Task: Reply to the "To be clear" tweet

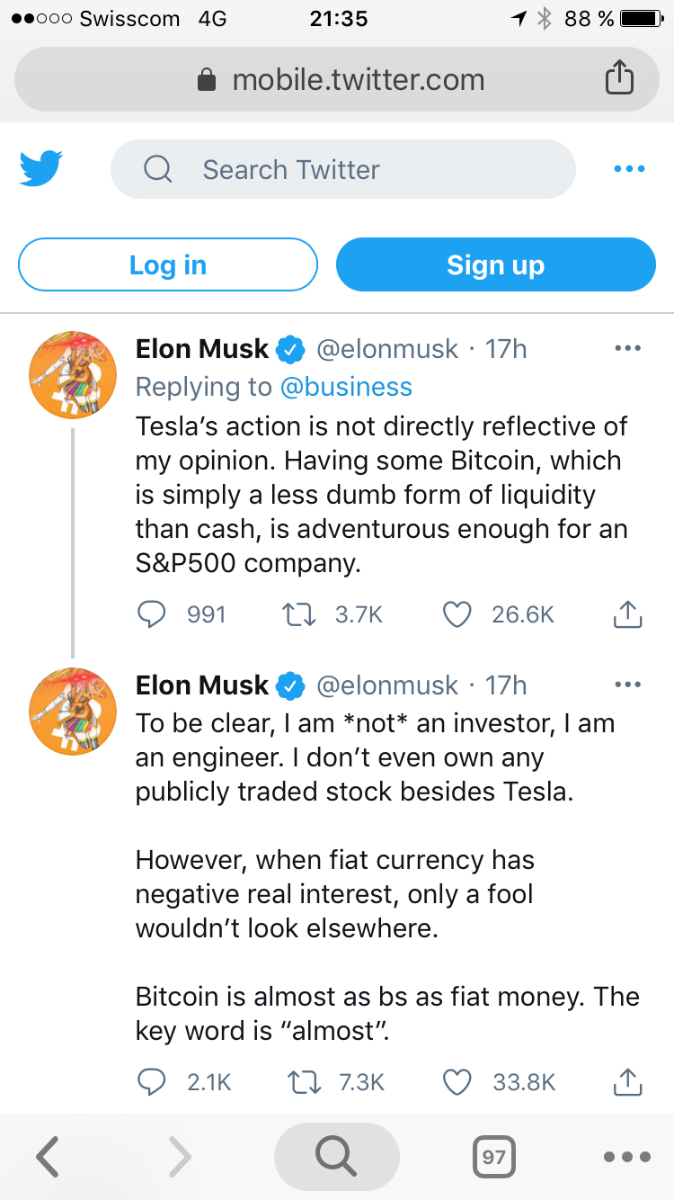Action: [151, 1081]
